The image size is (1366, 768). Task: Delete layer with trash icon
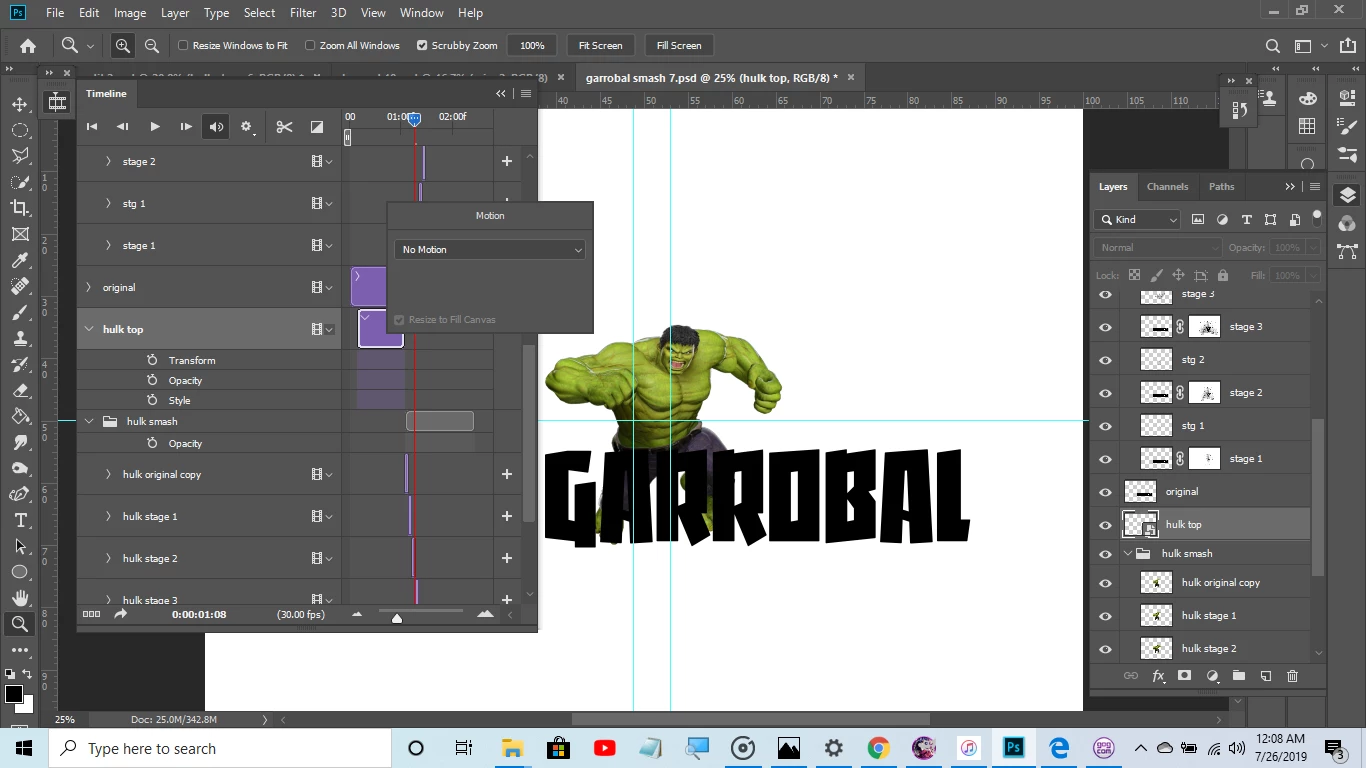tap(1292, 676)
